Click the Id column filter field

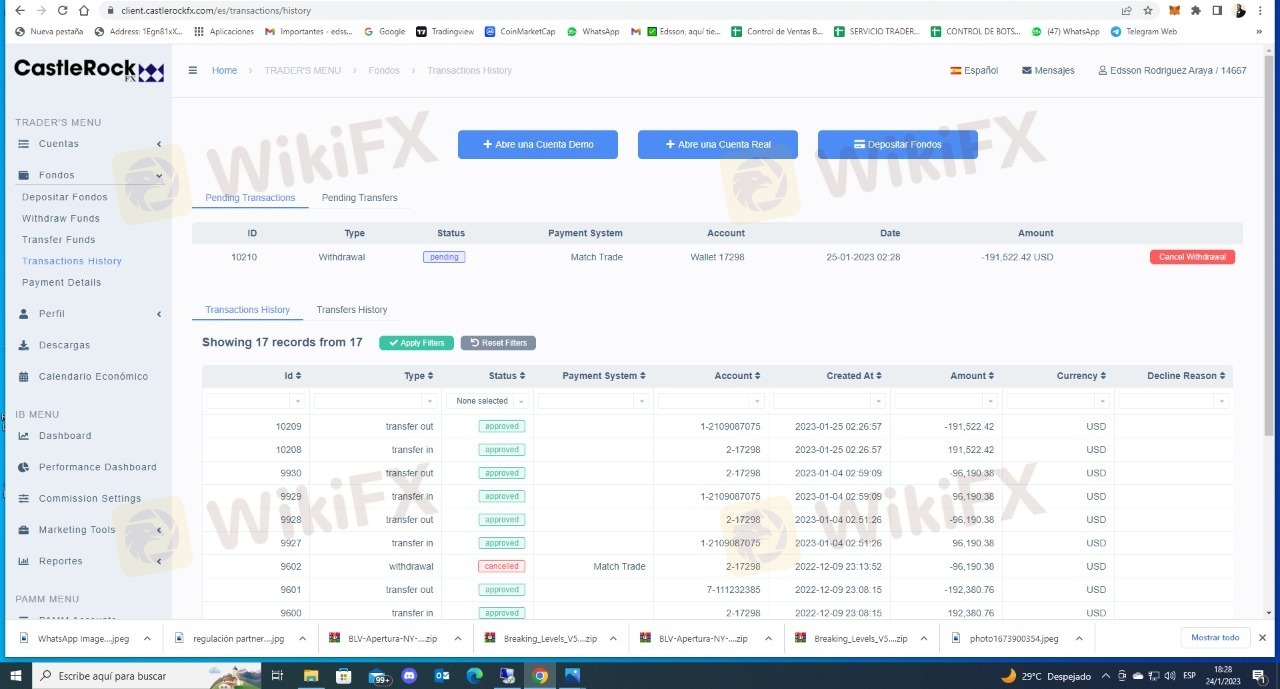click(x=255, y=401)
